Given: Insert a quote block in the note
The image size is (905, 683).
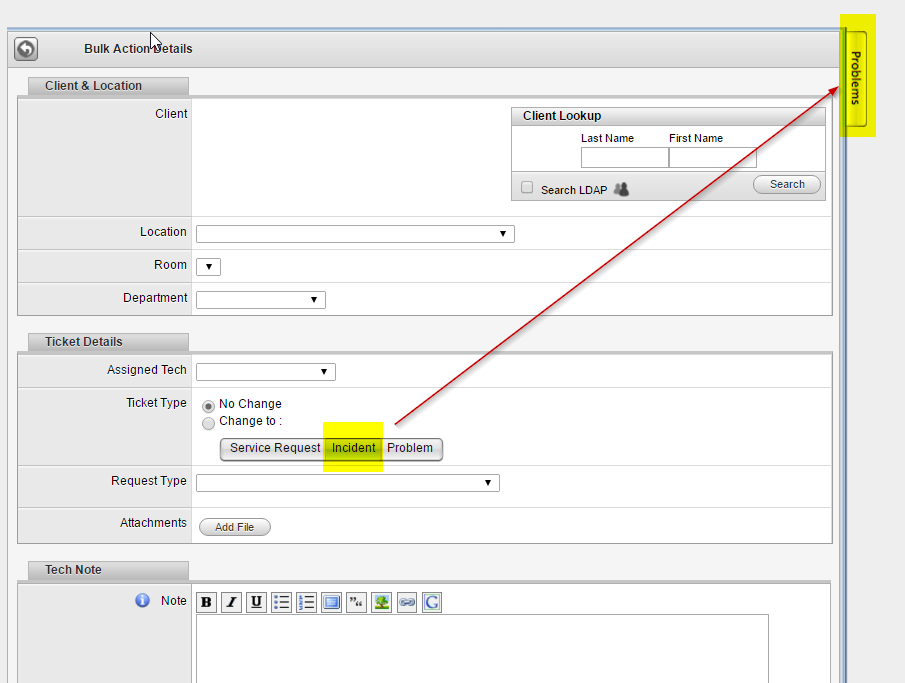Looking at the screenshot, I should click(357, 602).
